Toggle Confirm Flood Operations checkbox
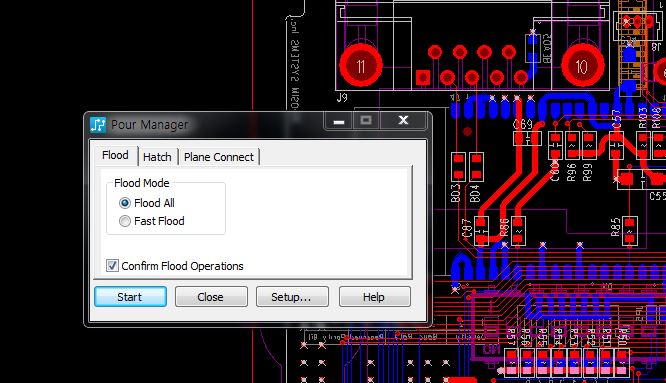 click(x=112, y=266)
